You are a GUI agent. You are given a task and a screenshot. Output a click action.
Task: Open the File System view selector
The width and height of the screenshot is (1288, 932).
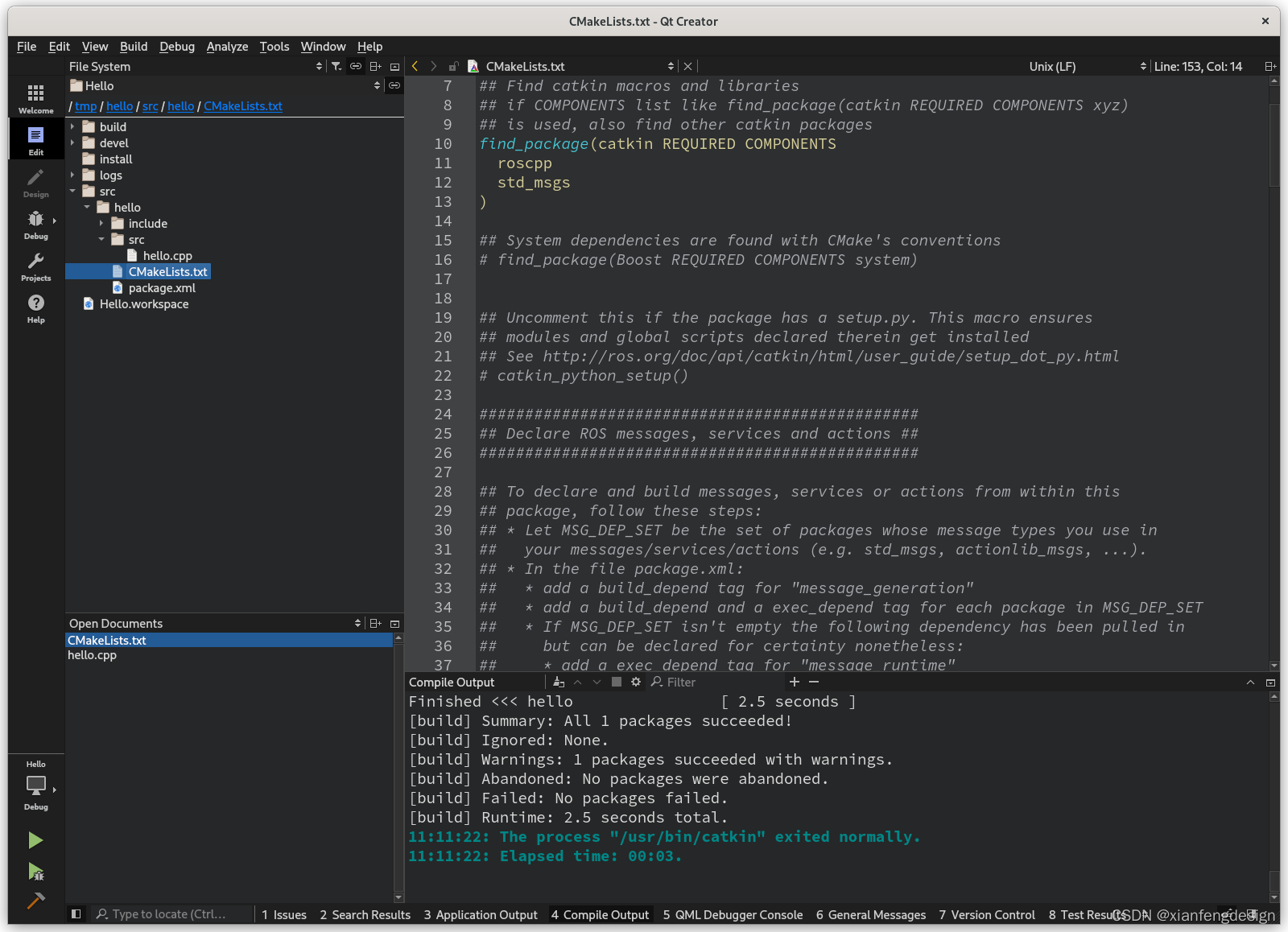(196, 66)
